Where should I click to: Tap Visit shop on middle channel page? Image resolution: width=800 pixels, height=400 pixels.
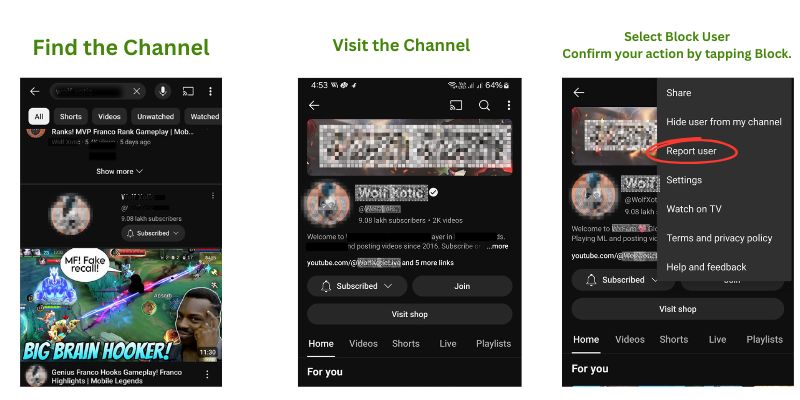pos(410,314)
